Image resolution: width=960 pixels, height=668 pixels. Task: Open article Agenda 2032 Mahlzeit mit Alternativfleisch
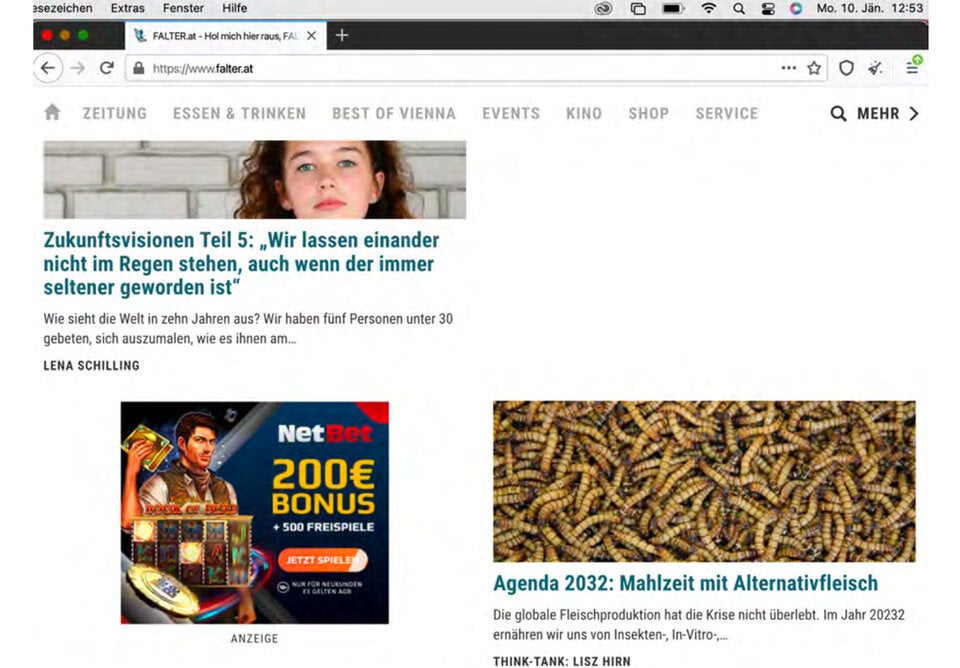[685, 583]
